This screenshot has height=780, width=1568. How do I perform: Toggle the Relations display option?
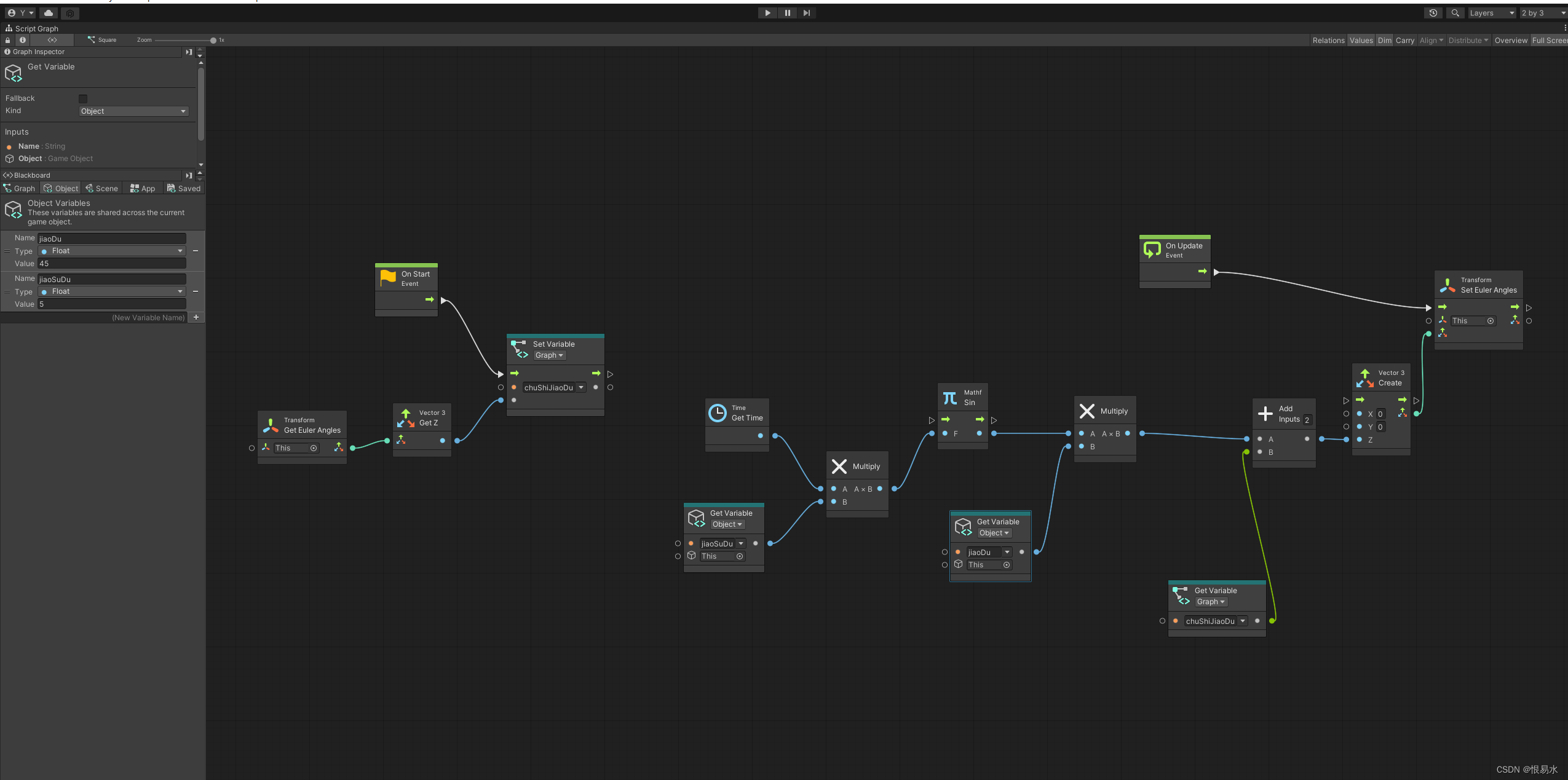(1328, 41)
